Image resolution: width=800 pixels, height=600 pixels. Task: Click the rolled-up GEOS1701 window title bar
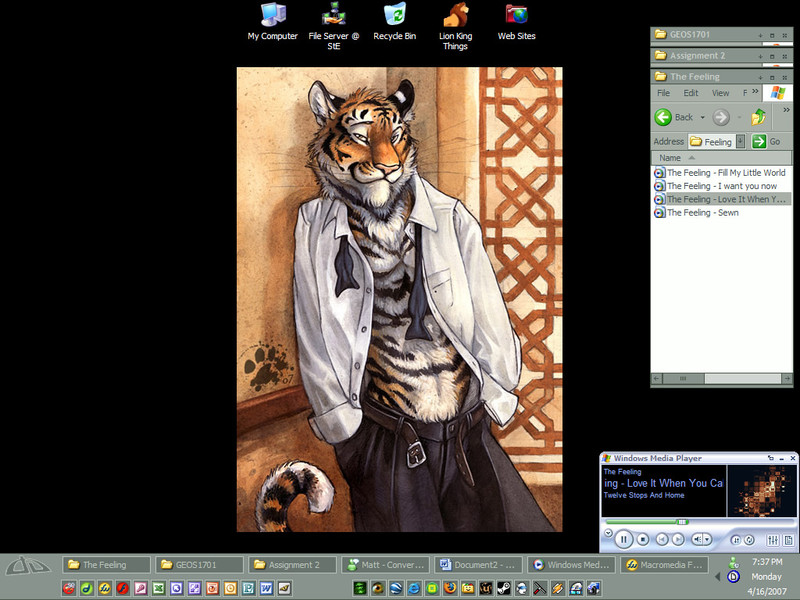click(721, 35)
